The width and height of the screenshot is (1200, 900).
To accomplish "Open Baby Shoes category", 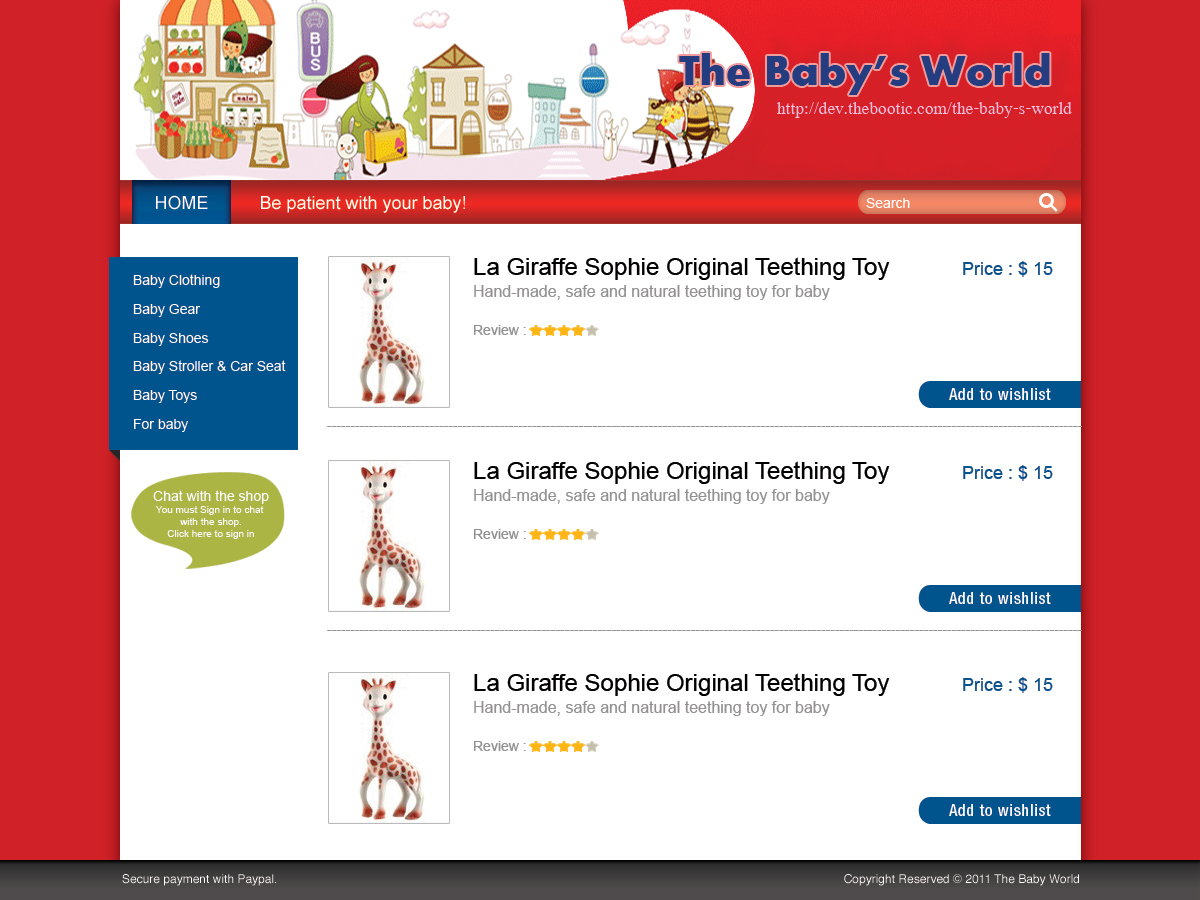I will (x=170, y=338).
